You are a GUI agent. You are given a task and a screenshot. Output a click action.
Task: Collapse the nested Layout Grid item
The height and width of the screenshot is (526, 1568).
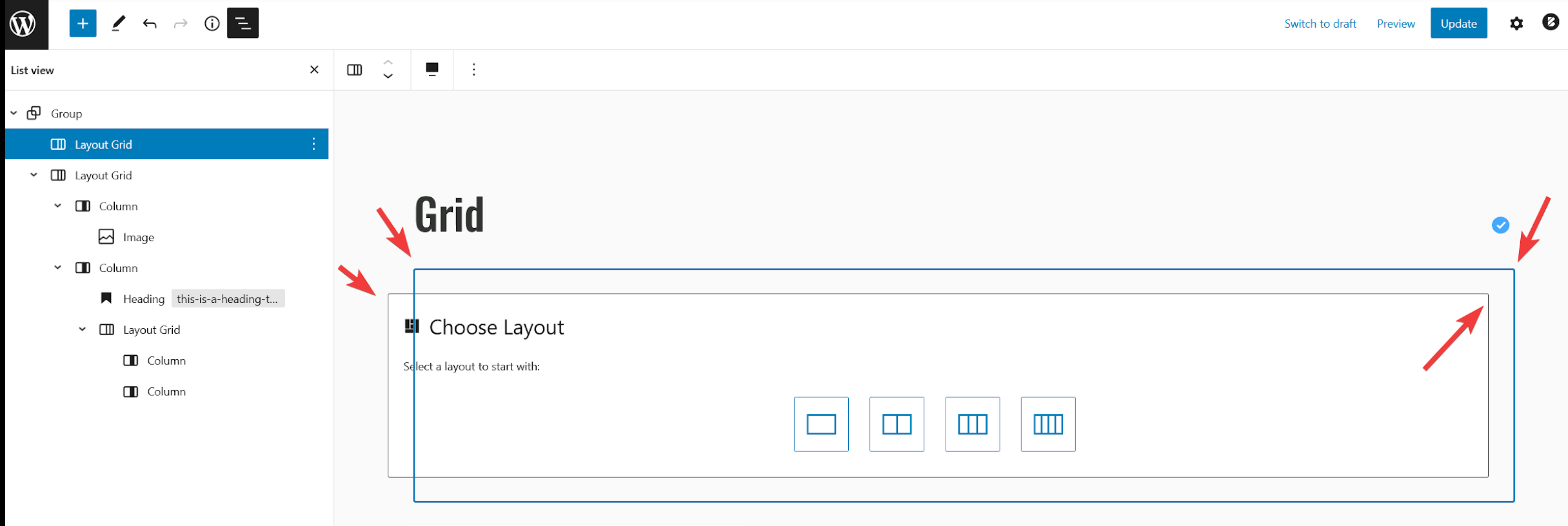[x=82, y=329]
